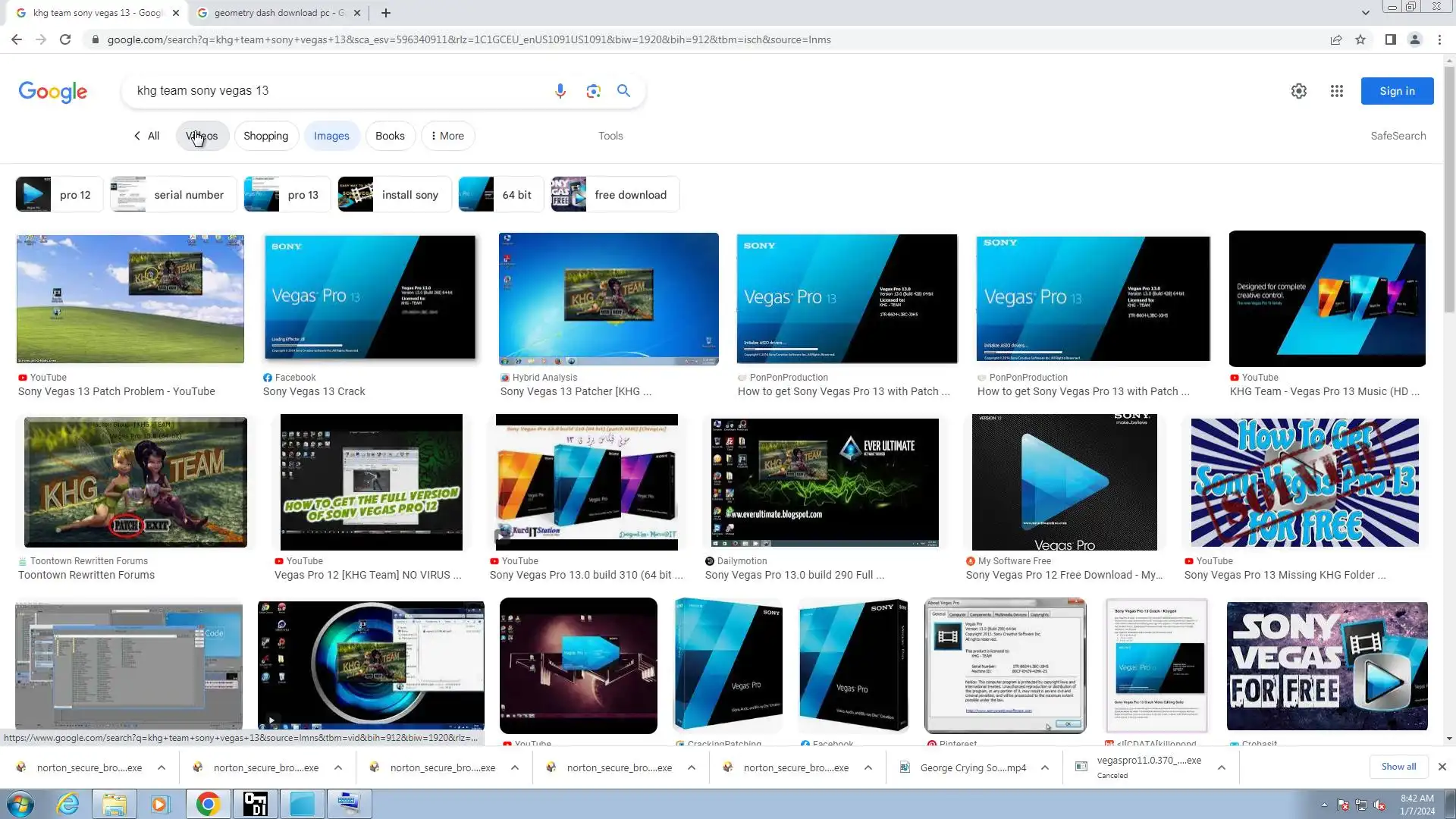Open Google Lens image search icon

click(593, 91)
